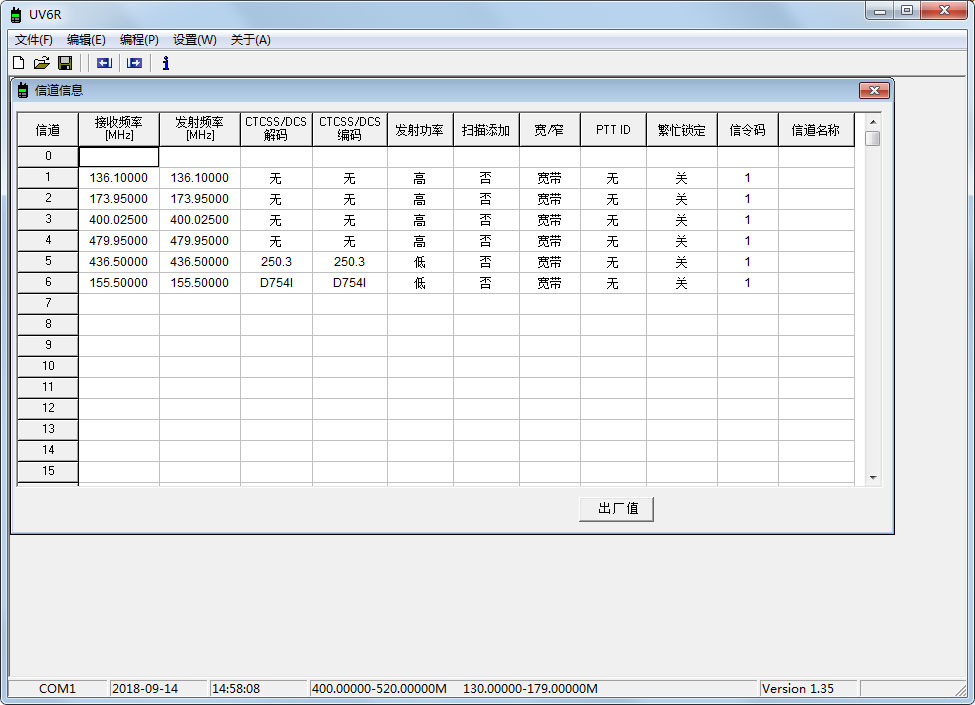Click time 14:58:08 in status bar
Screen dimensions: 975x705
[236, 689]
